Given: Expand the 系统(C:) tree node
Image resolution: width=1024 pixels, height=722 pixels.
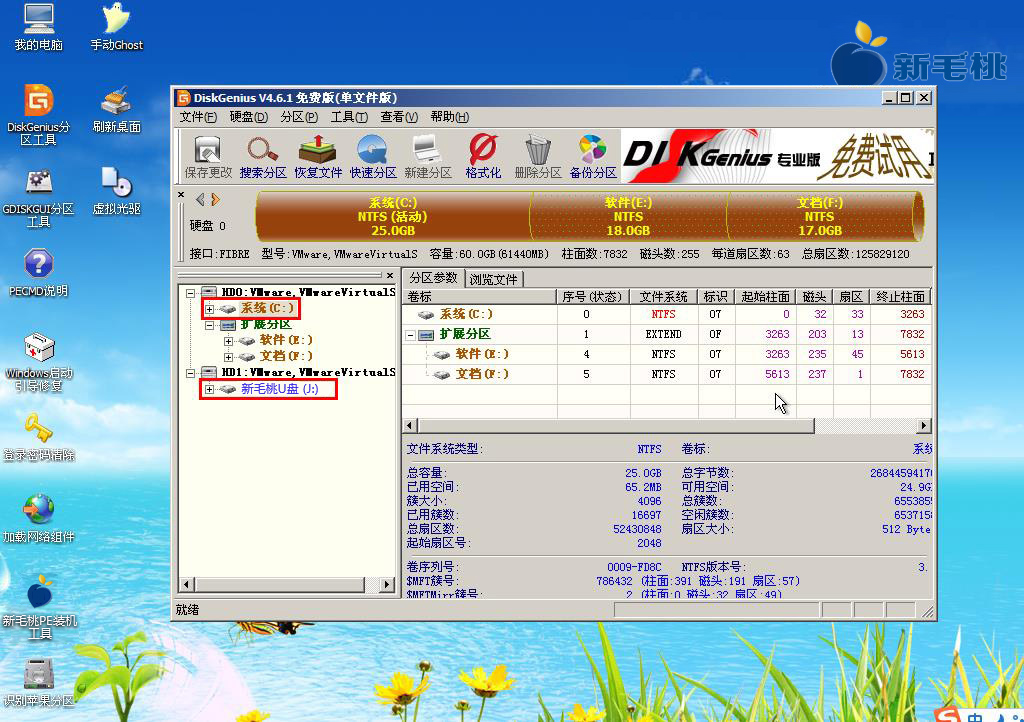Looking at the screenshot, I should (210, 309).
